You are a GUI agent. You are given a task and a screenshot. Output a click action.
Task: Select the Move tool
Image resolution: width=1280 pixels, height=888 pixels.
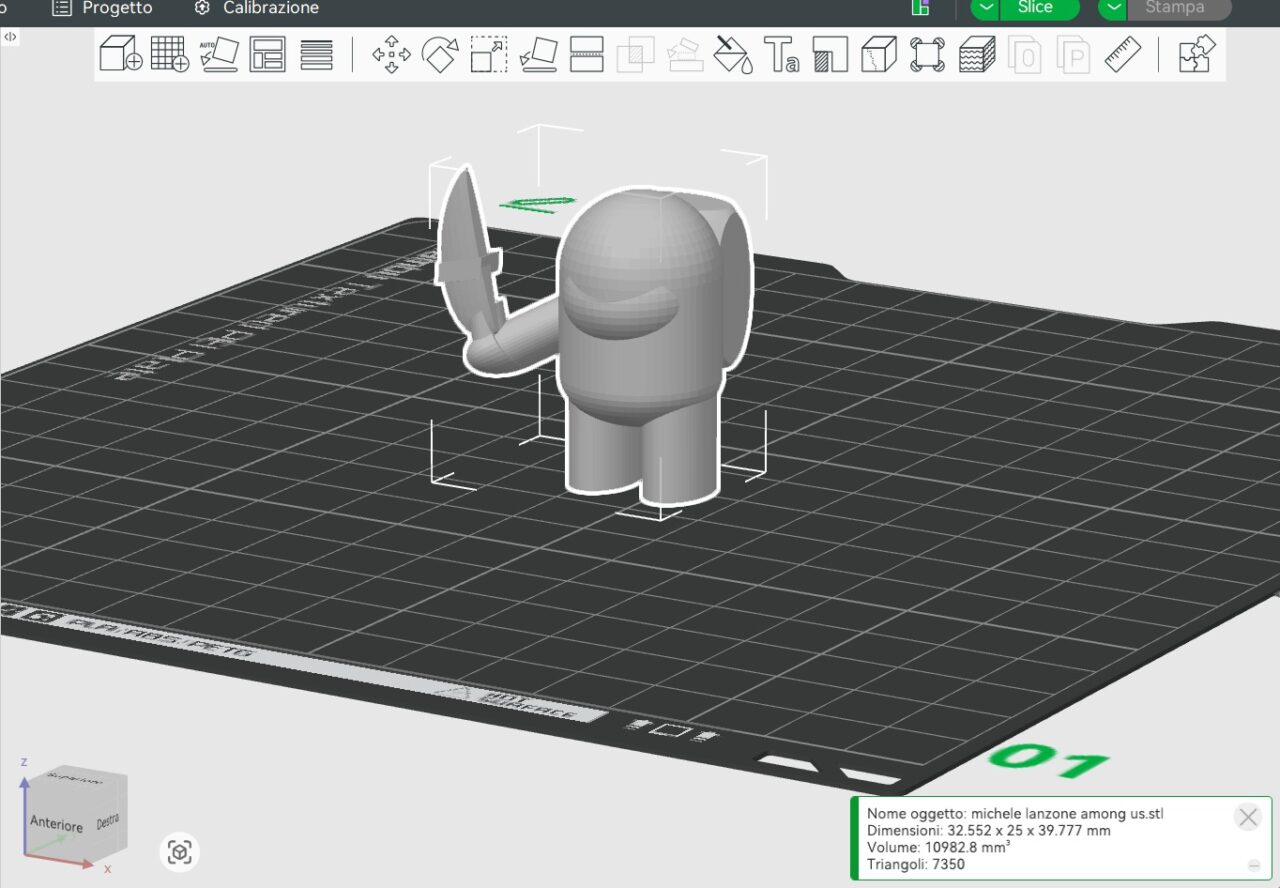coord(391,54)
